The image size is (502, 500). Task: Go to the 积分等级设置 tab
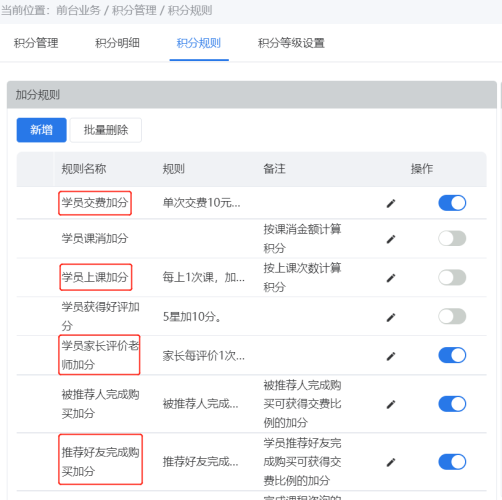pyautogui.click(x=291, y=43)
